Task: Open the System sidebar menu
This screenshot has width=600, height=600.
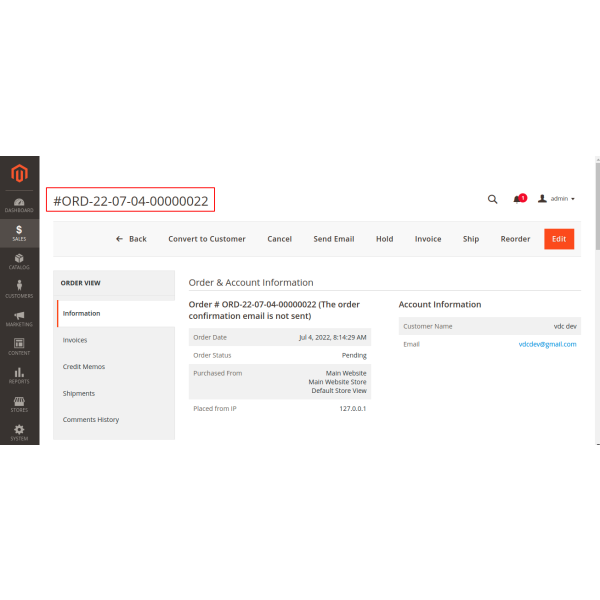Action: click(19, 432)
